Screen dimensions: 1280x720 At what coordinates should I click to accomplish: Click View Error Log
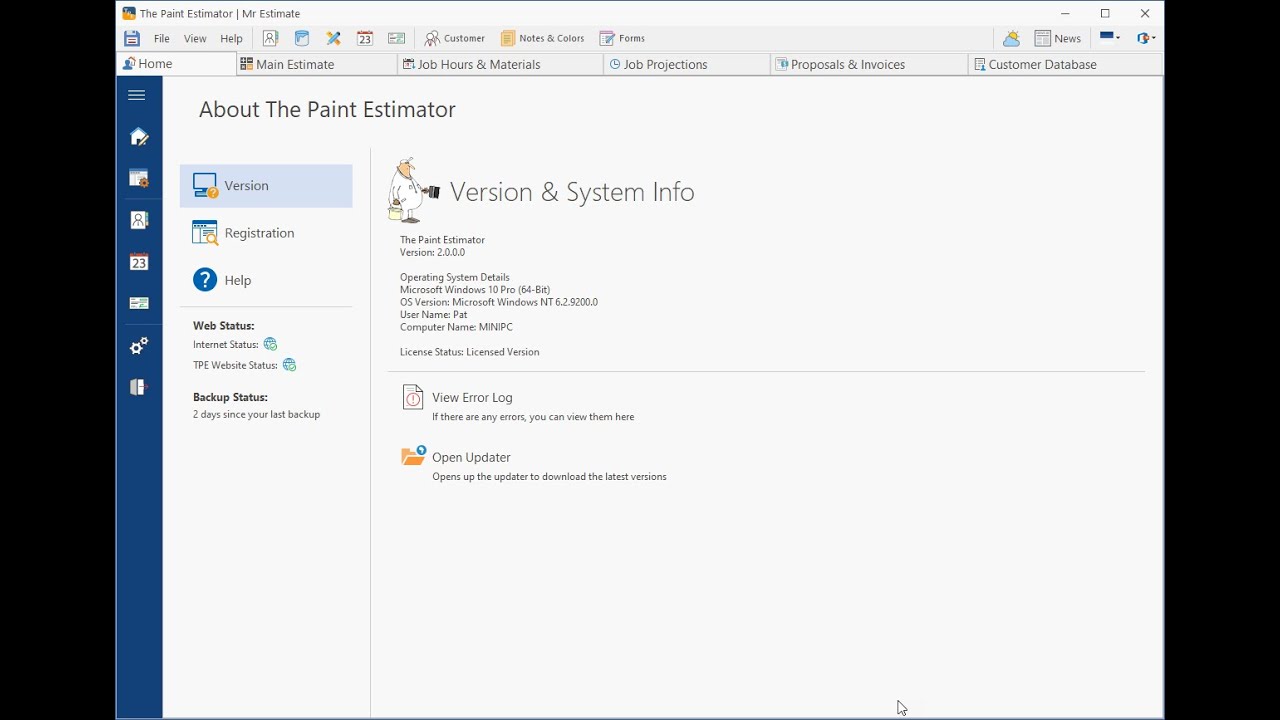click(x=472, y=397)
